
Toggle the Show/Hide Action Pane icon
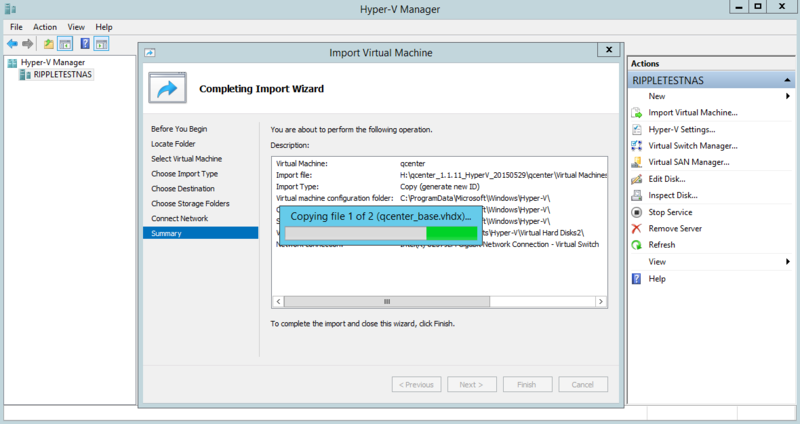point(101,44)
